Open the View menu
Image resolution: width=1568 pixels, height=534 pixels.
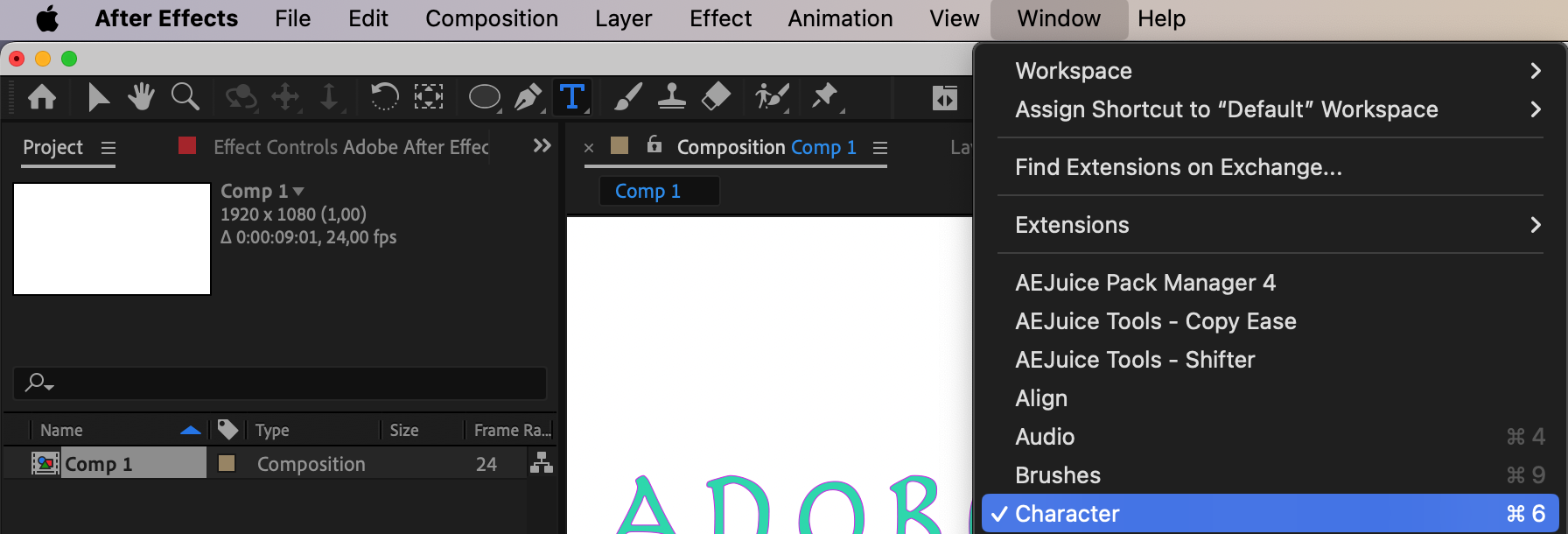coord(955,18)
